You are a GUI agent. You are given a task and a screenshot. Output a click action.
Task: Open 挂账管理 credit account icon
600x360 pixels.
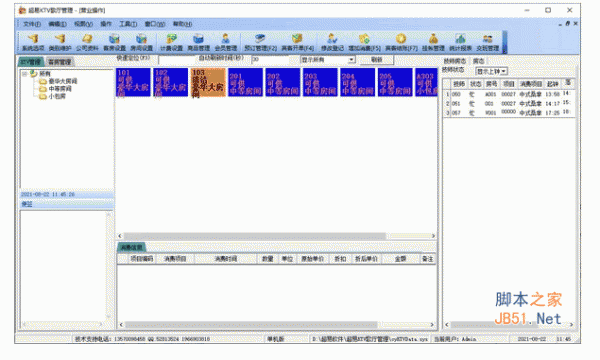click(433, 42)
